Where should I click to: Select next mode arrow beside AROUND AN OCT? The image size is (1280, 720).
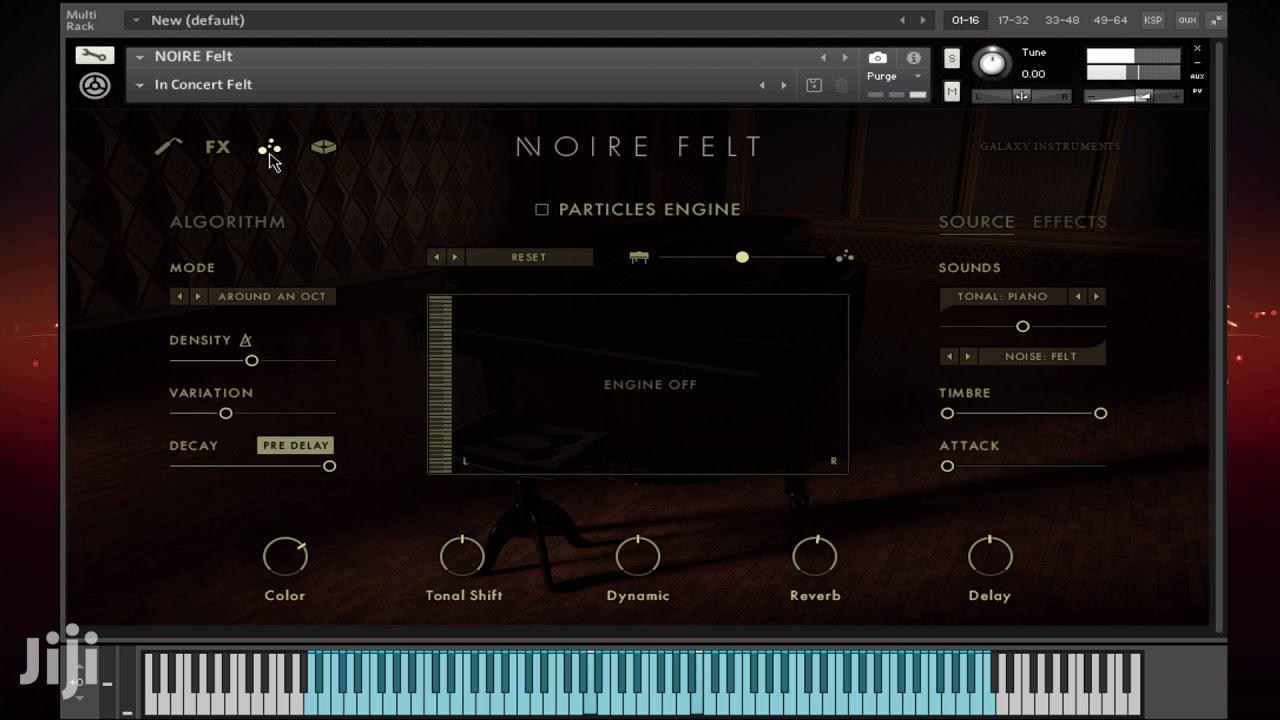tap(198, 296)
